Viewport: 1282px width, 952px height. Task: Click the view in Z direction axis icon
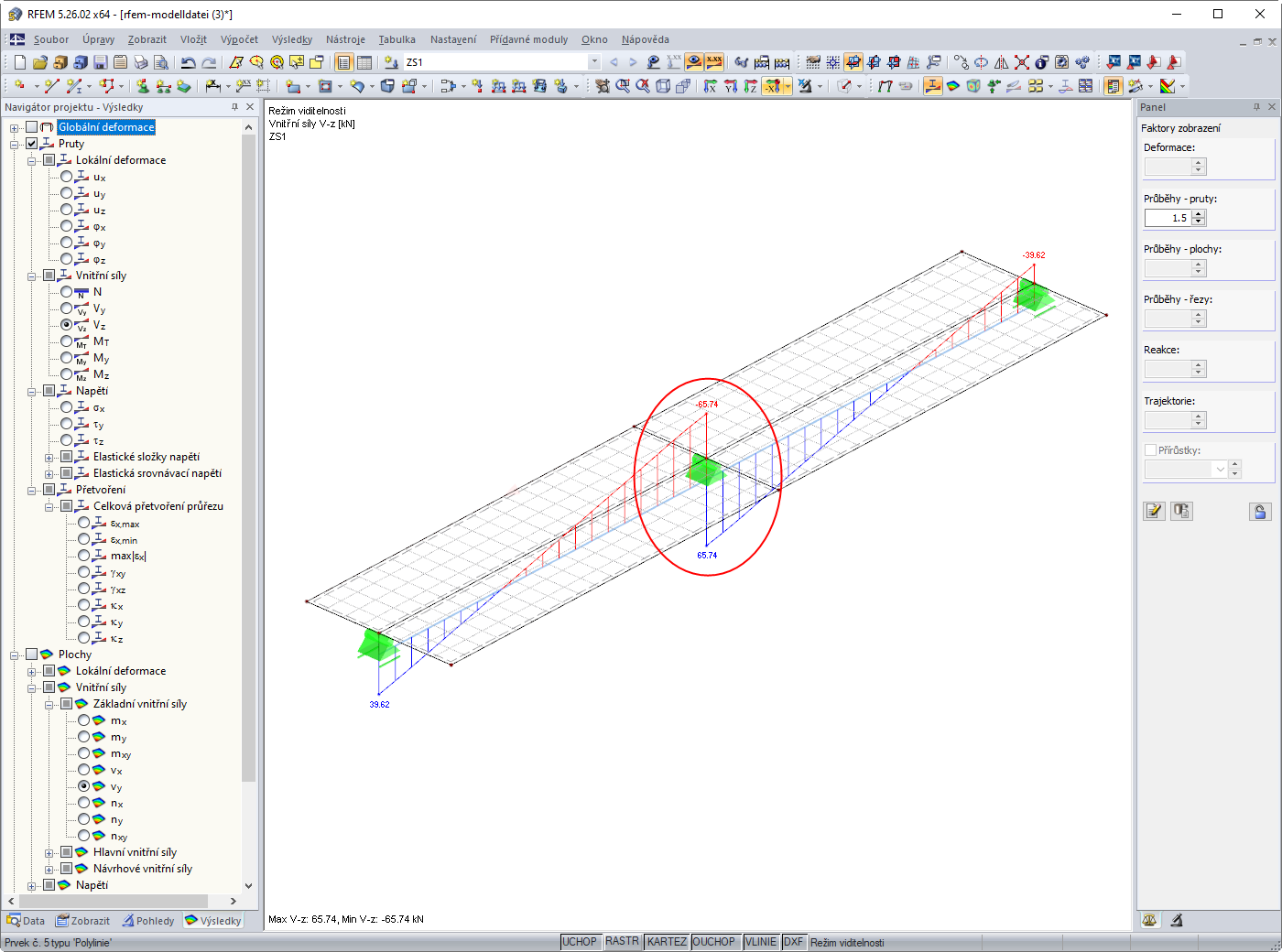751,86
